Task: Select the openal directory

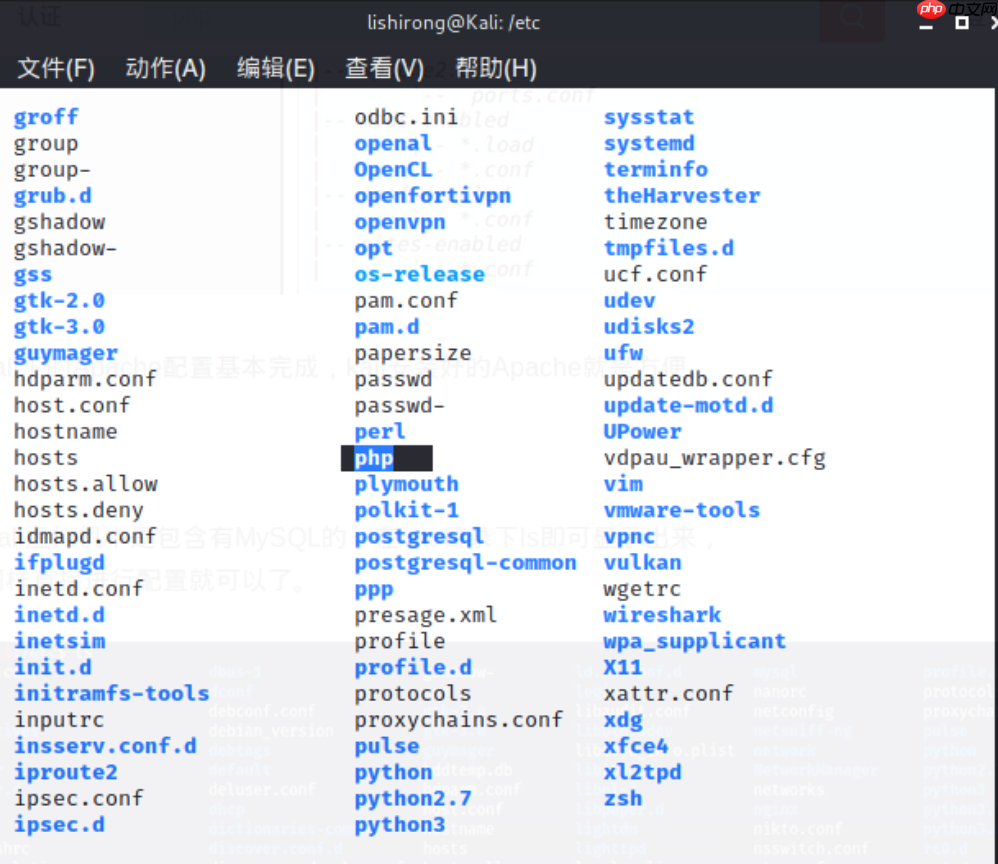Action: coord(393,144)
